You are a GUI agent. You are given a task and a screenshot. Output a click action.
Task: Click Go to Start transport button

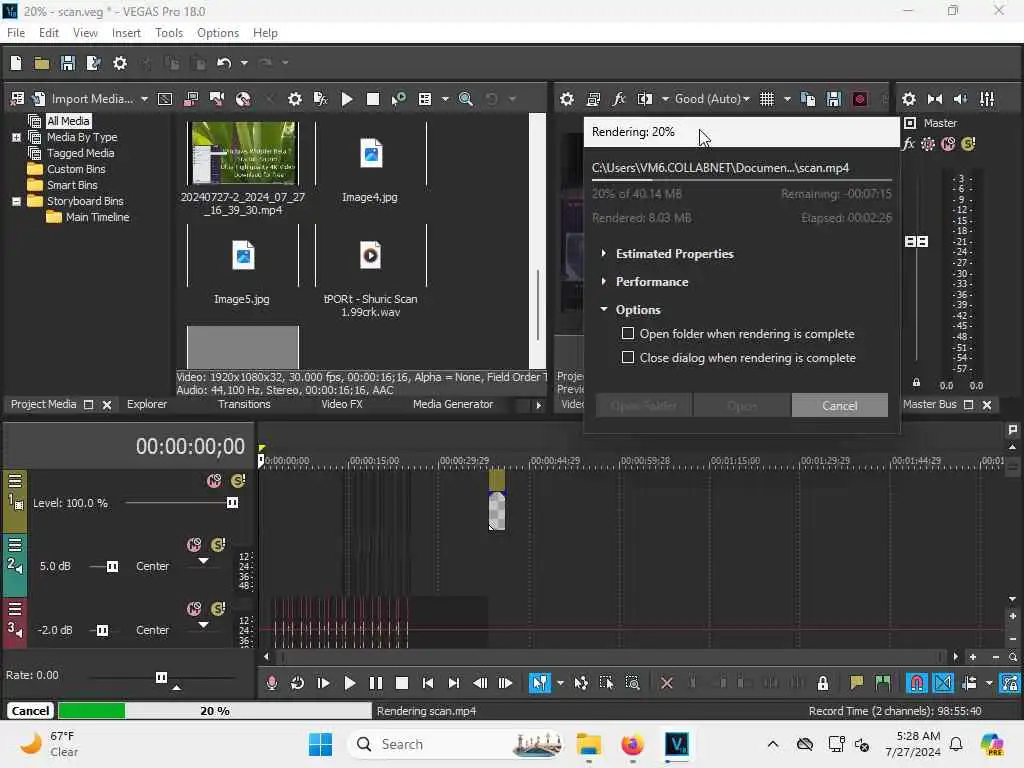point(428,683)
